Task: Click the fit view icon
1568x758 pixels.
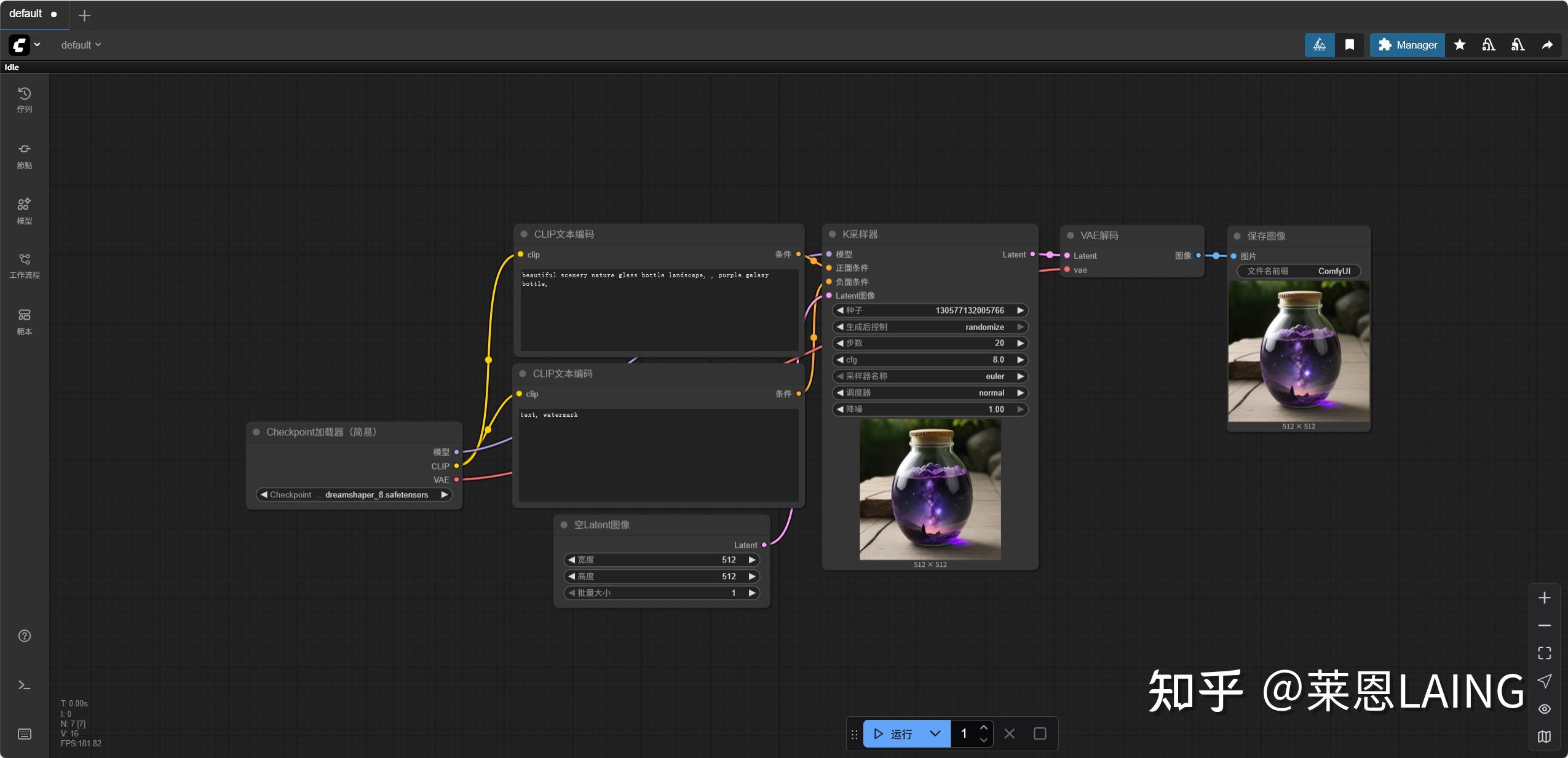Action: (1544, 653)
